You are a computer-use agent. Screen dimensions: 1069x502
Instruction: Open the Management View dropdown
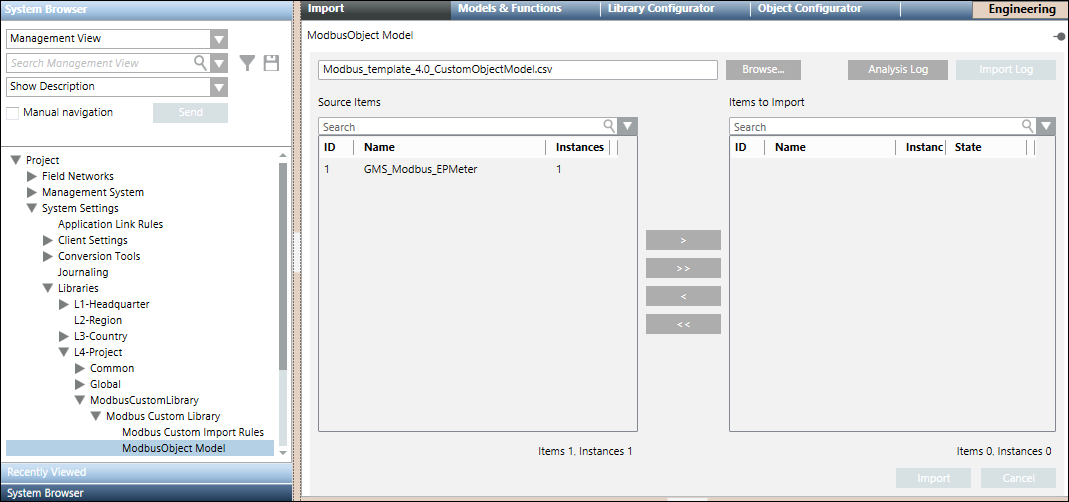[219, 39]
